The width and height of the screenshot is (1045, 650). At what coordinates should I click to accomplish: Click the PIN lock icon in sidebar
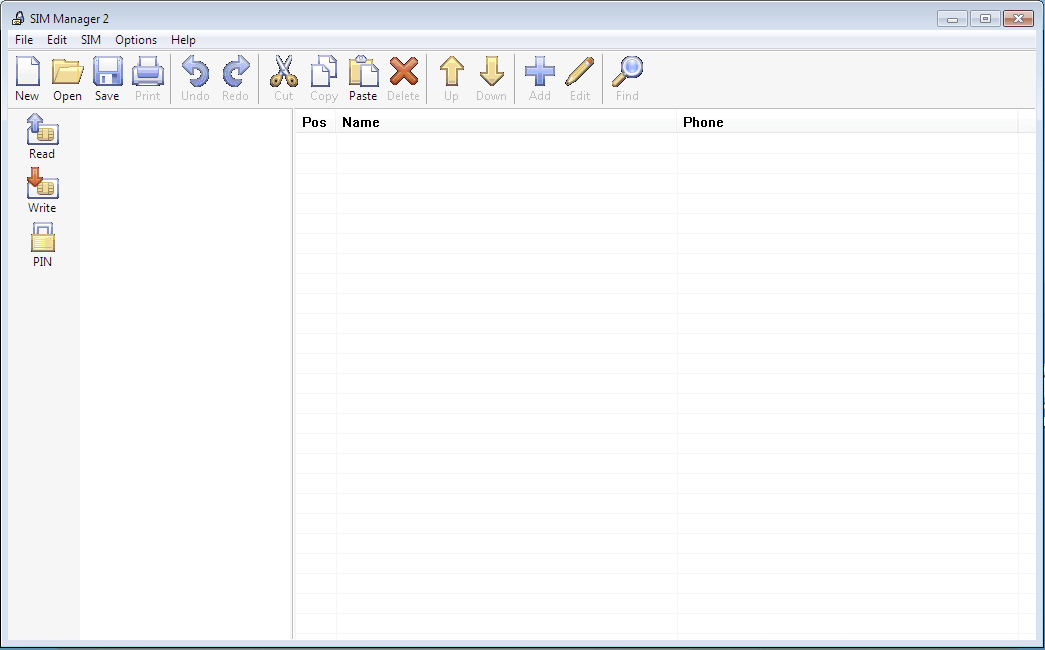pyautogui.click(x=41, y=240)
